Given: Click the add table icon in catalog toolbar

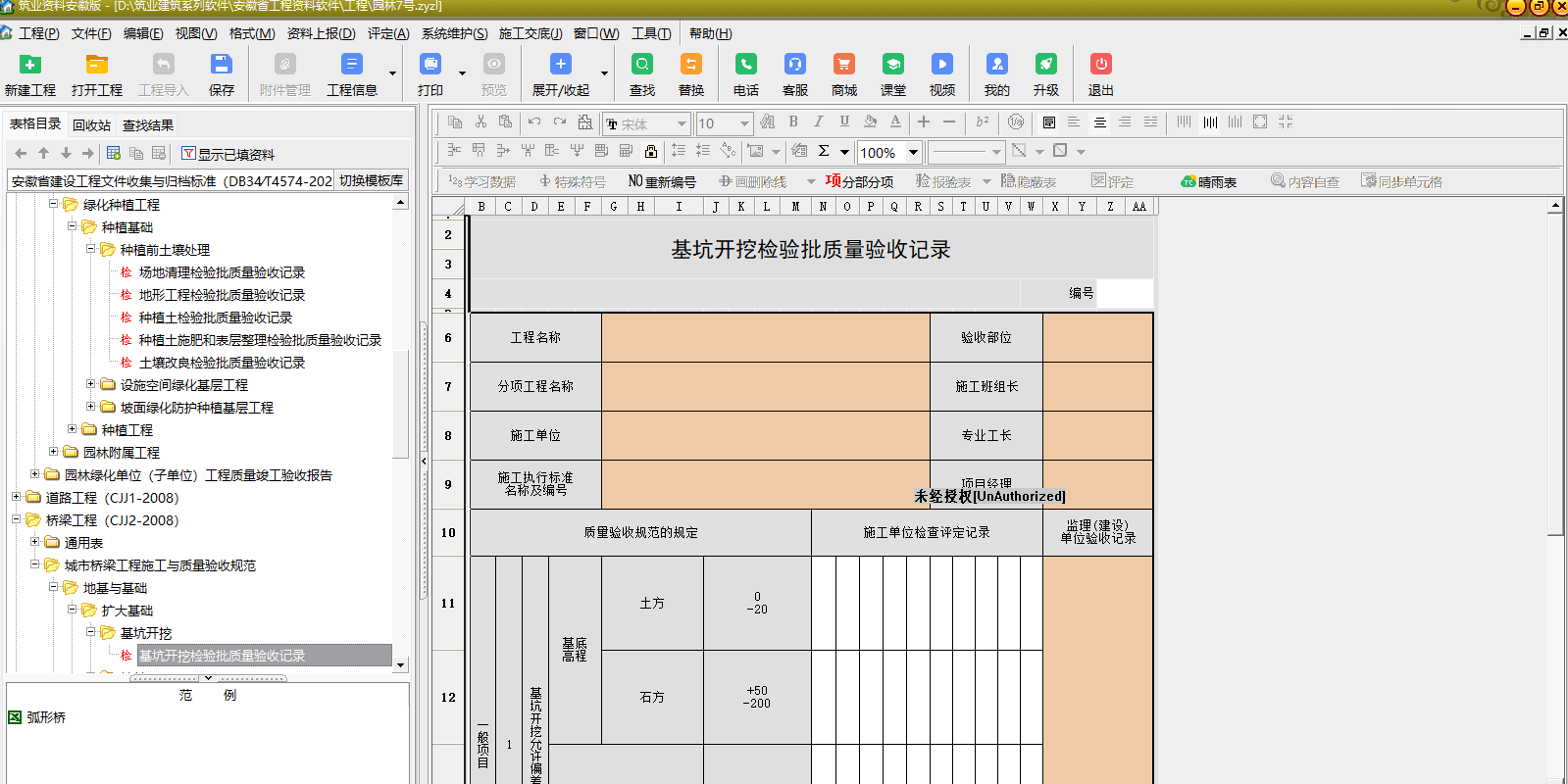Looking at the screenshot, I should tap(114, 154).
